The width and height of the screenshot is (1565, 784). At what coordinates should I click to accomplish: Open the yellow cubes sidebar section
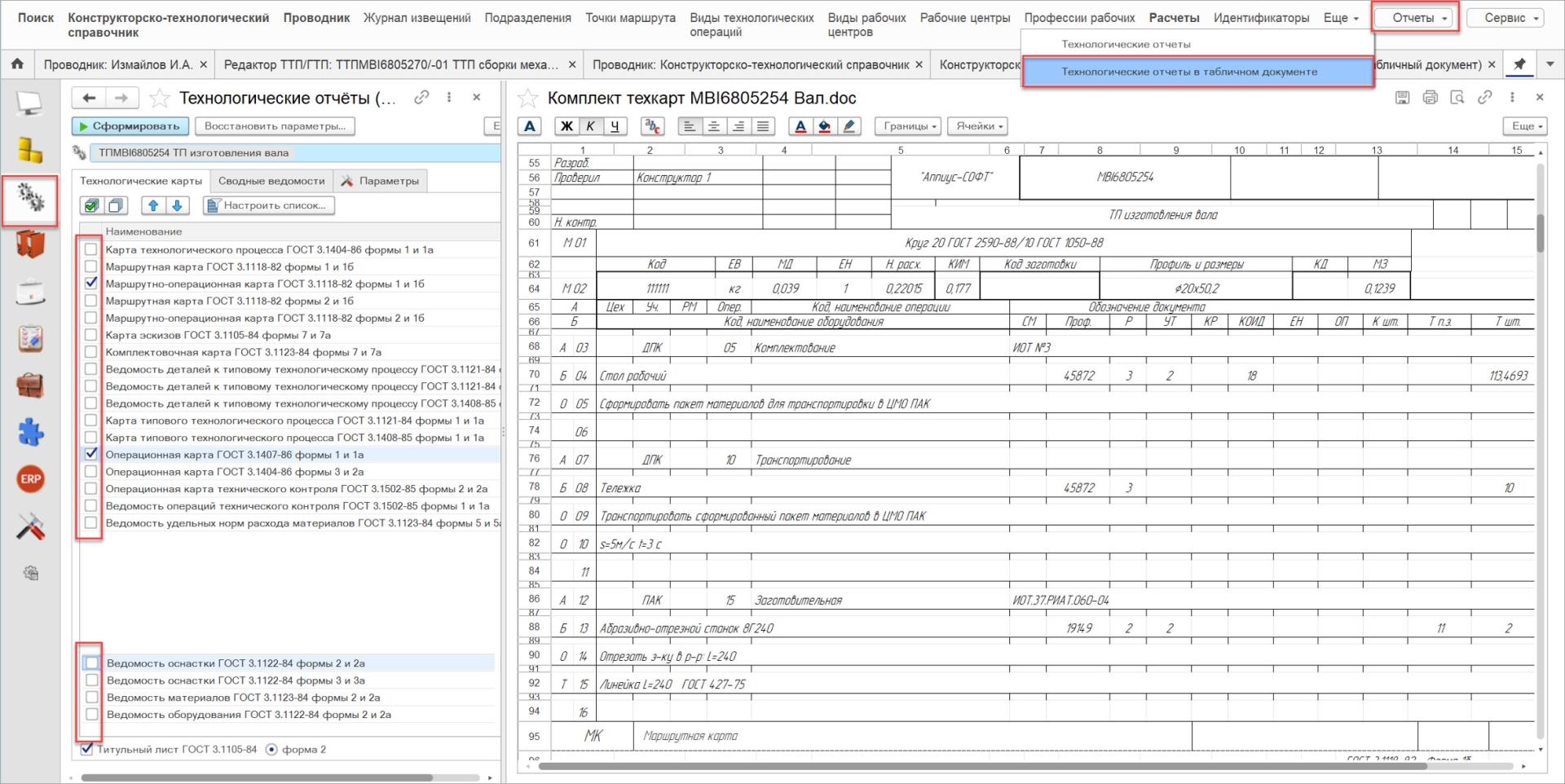pyautogui.click(x=30, y=150)
